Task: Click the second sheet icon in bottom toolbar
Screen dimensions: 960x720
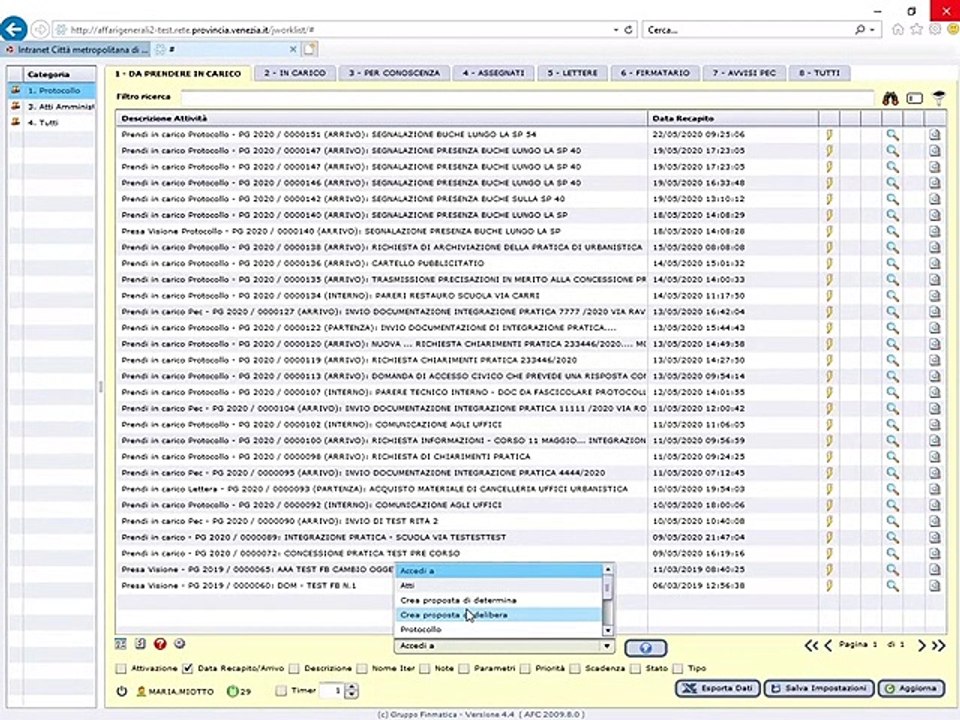Action: tap(140, 644)
